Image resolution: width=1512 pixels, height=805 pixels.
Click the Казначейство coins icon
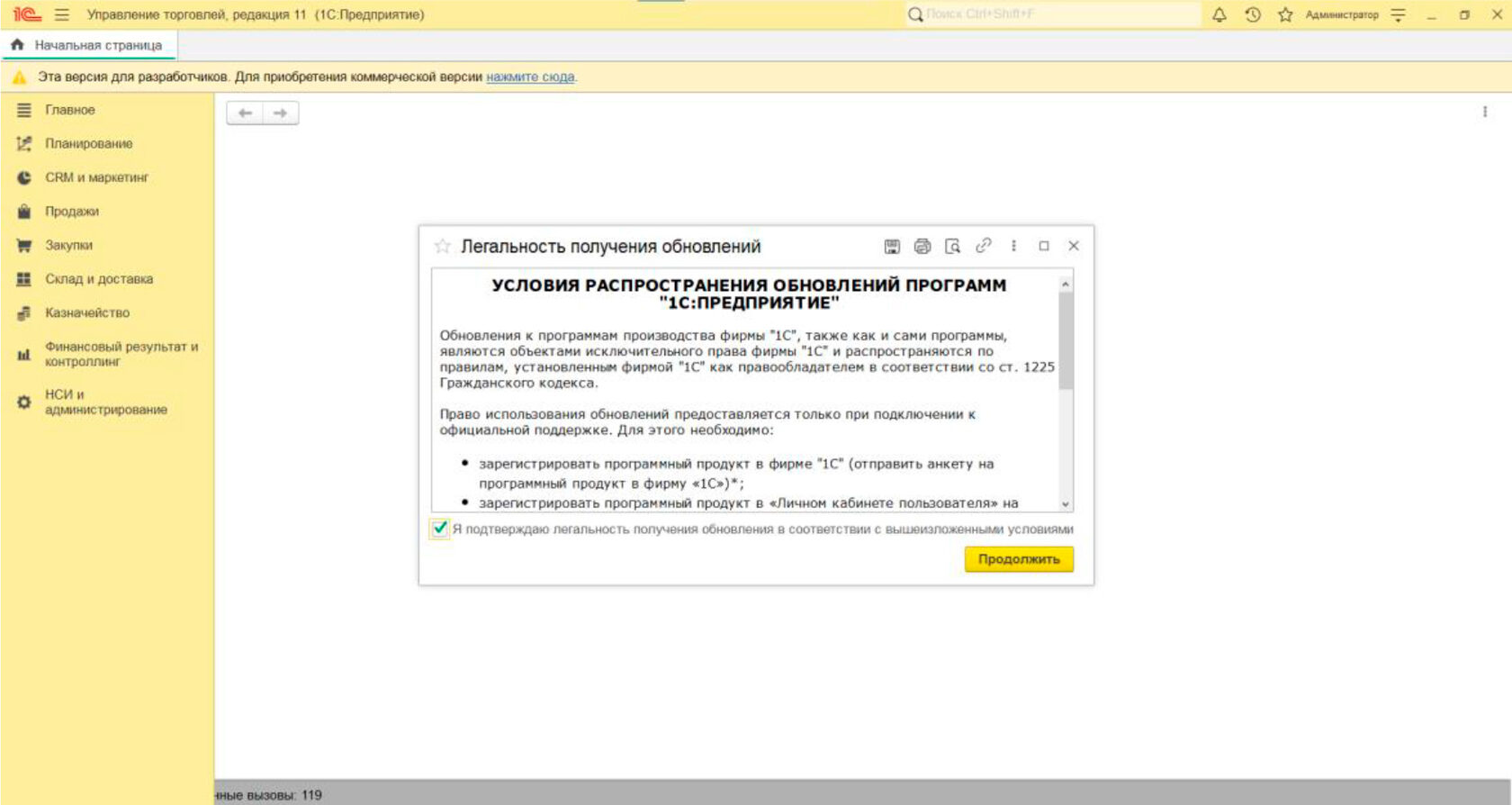pyautogui.click(x=24, y=313)
